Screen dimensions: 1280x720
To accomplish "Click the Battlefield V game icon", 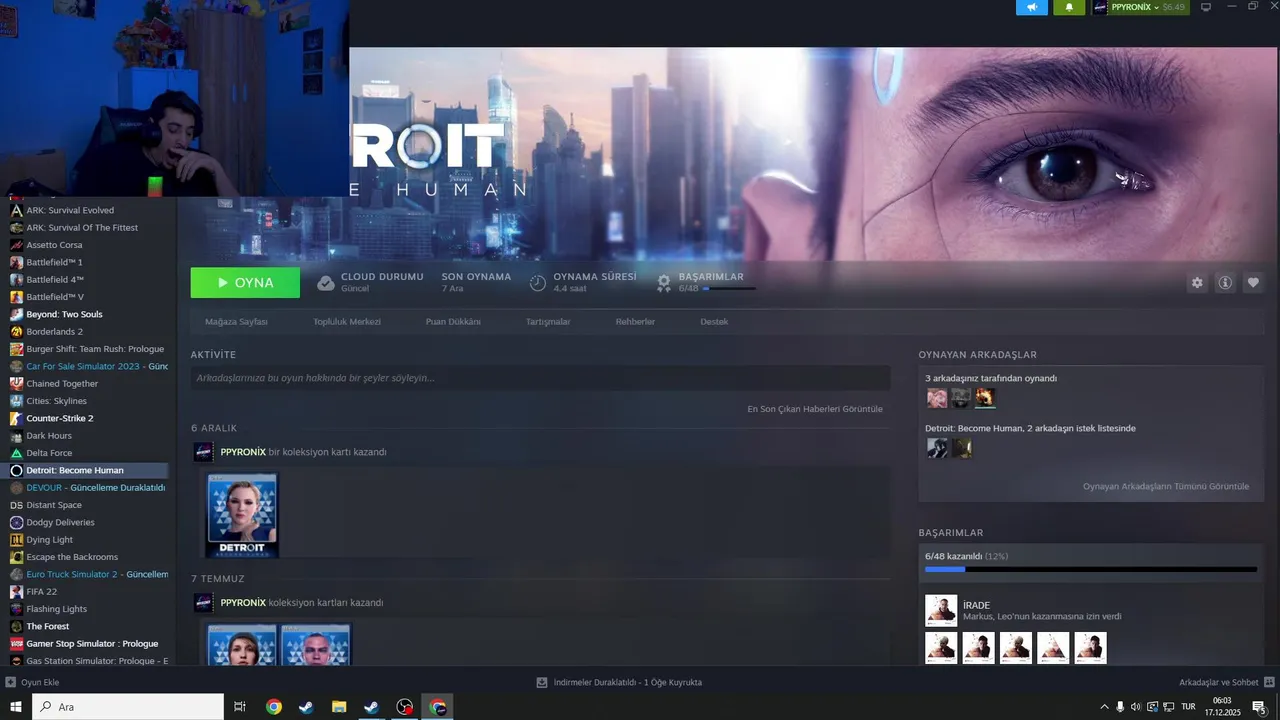I will [x=16, y=297].
